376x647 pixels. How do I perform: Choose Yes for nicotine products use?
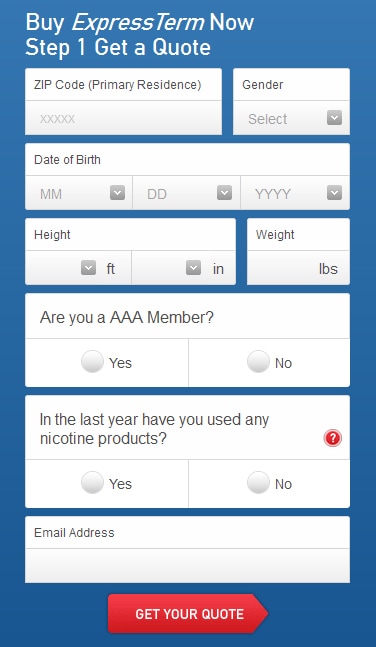pyautogui.click(x=92, y=483)
